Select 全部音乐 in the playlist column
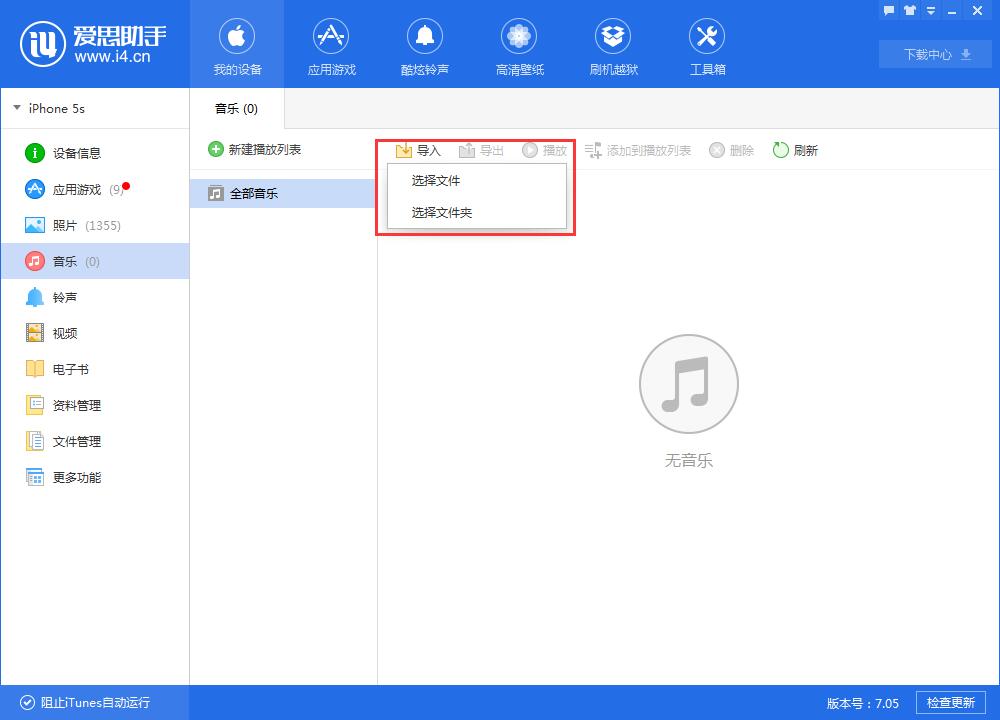This screenshot has height=720, width=1000. point(254,193)
